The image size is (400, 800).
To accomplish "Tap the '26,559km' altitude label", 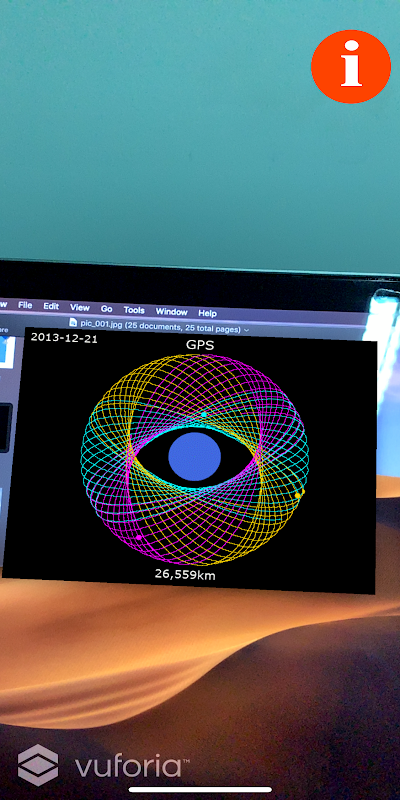I will pyautogui.click(x=185, y=574).
